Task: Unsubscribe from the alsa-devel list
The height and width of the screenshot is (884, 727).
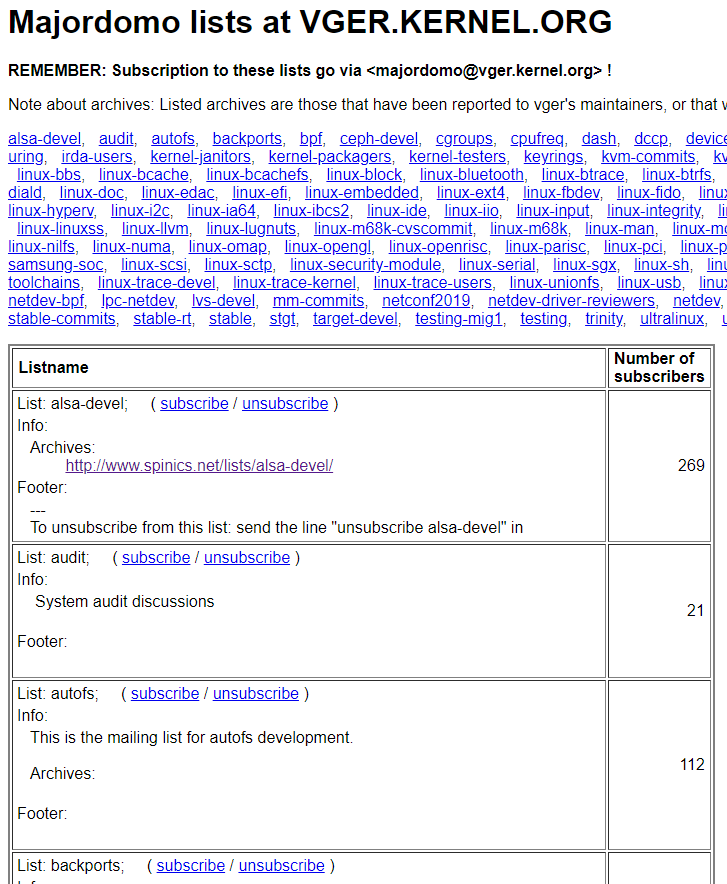Action: click(285, 404)
